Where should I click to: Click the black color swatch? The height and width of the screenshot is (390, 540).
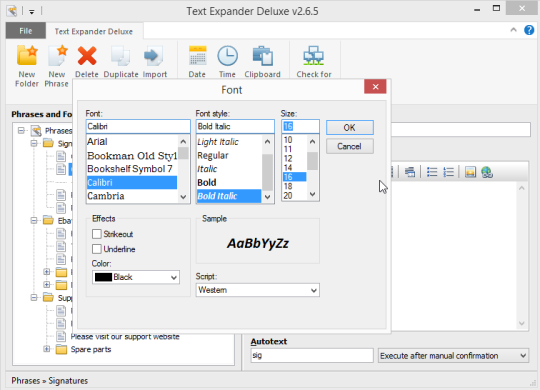103,277
